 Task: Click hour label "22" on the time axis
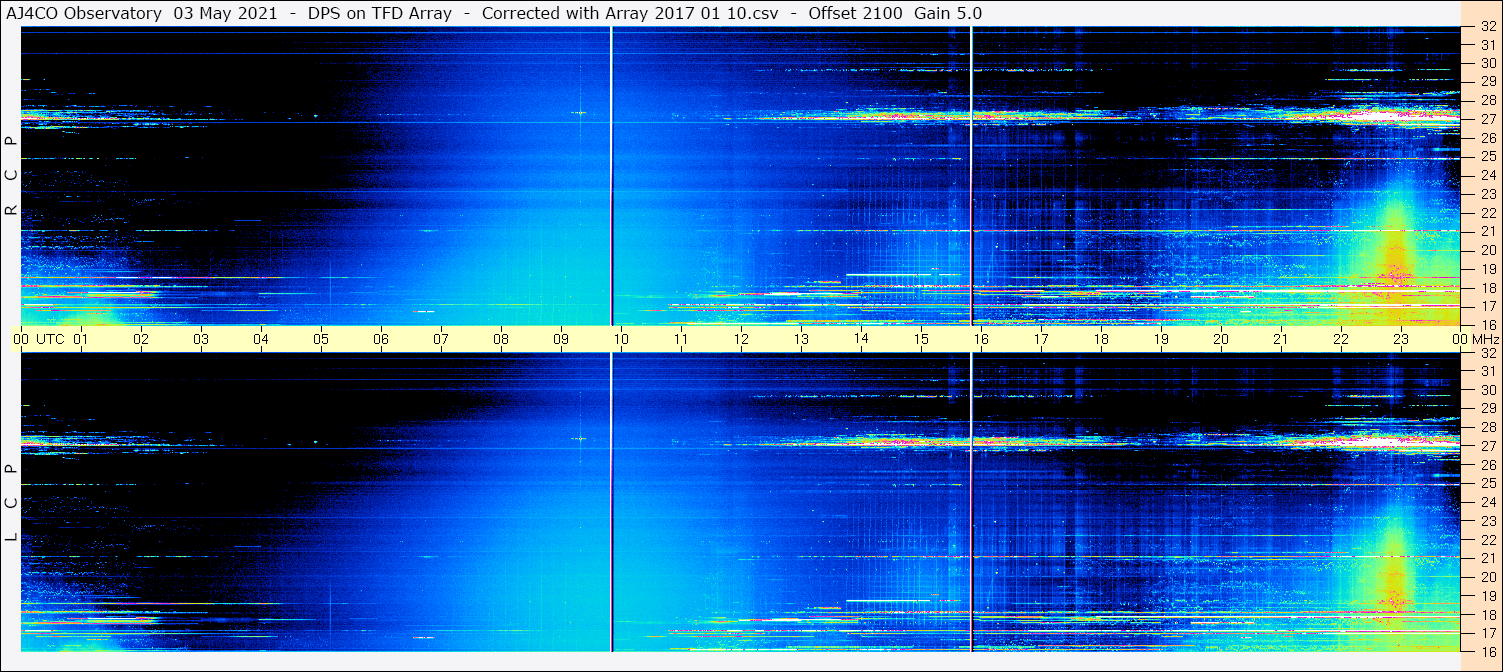(x=1341, y=339)
